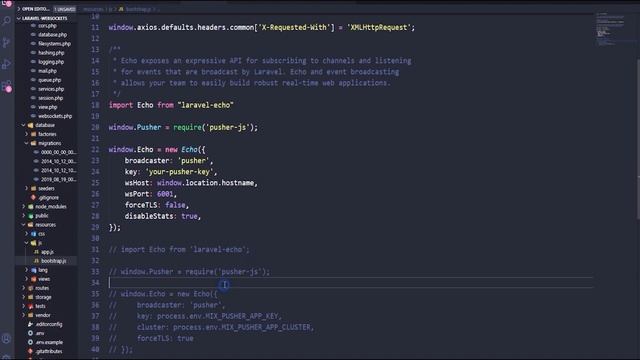
Task: Click the editor vertical scrollbar
Action: click(x=638, y=139)
